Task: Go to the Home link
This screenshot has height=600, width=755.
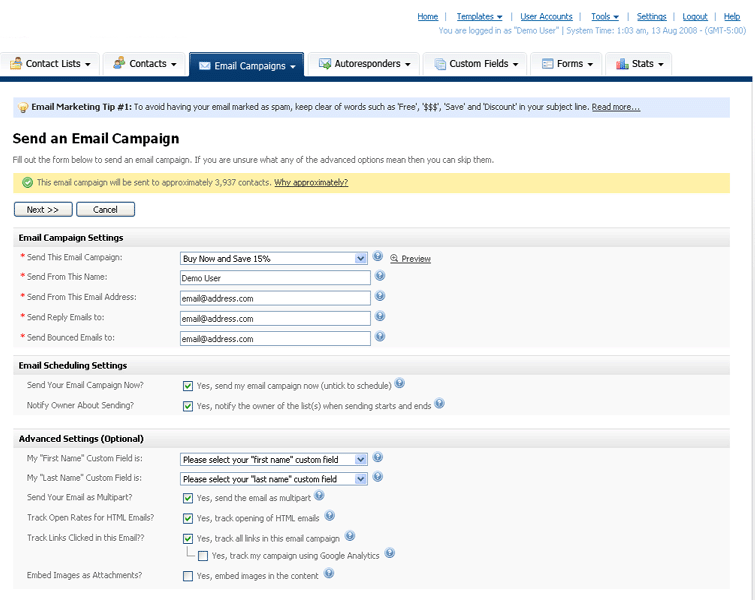Action: 428,16
